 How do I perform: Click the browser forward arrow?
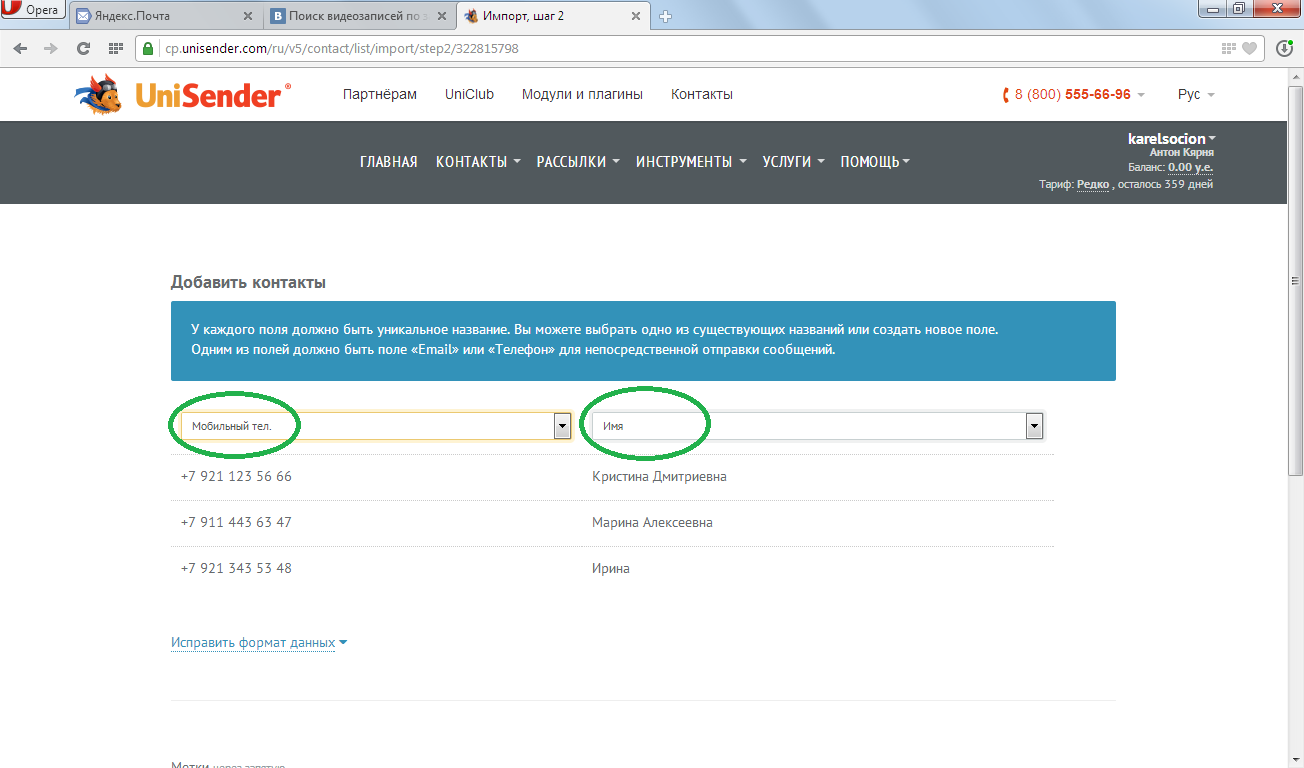pos(52,48)
